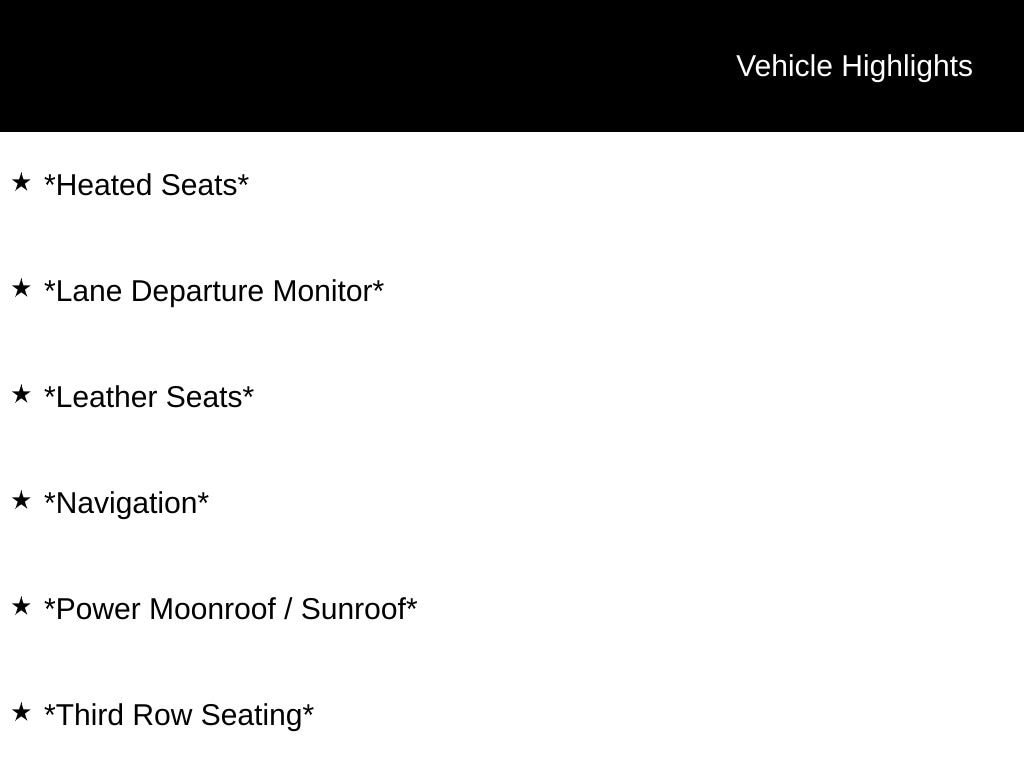This screenshot has height=768, width=1024.
Task: Select the star icon beside Leather Seats
Action: click(x=21, y=394)
